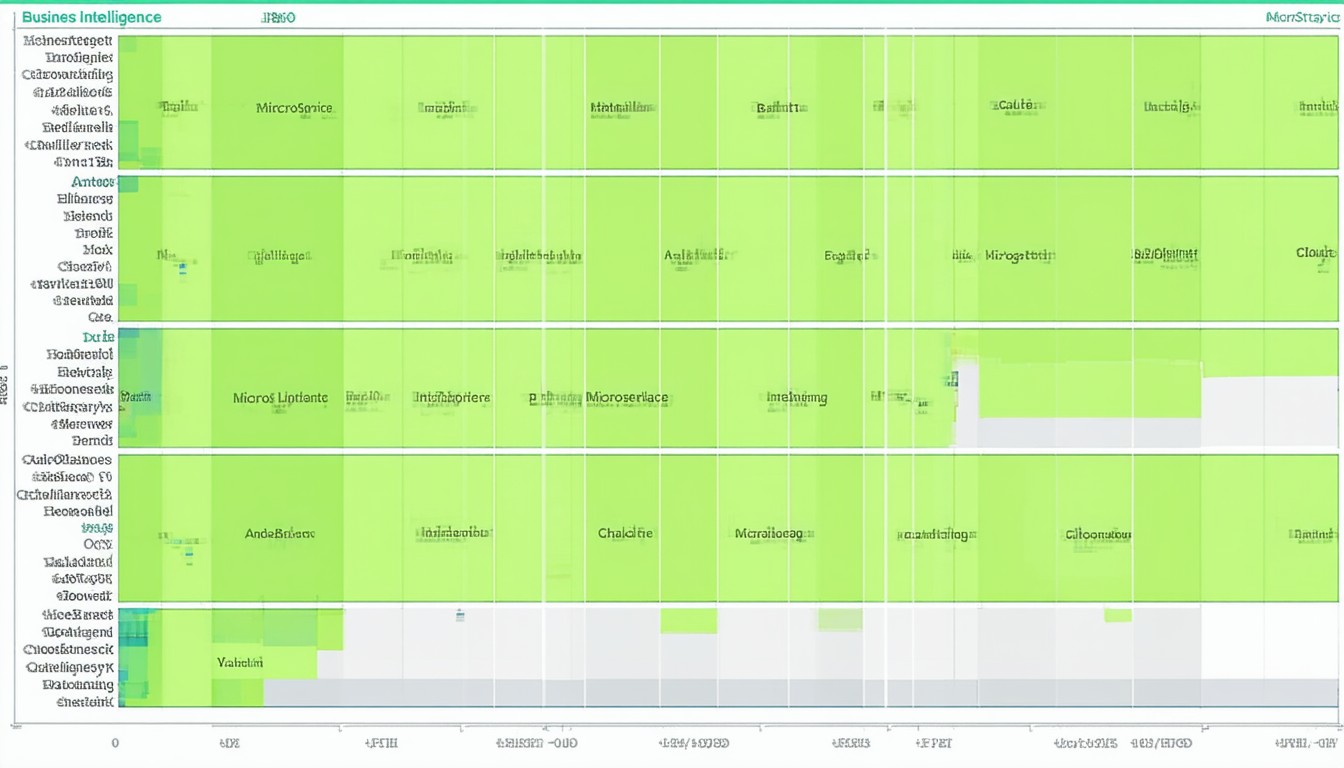Select the AndeBriace cell in fourth row
Screen dimensions: 1344x768
click(280, 533)
